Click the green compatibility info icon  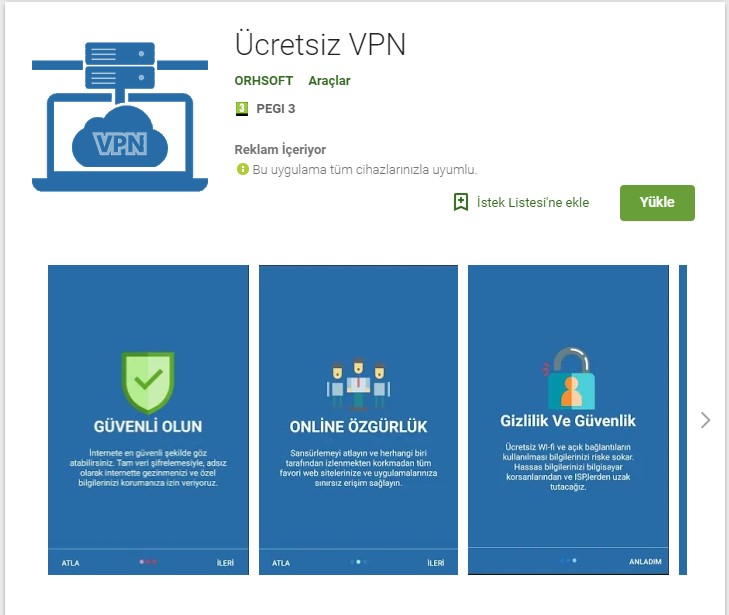tap(243, 169)
